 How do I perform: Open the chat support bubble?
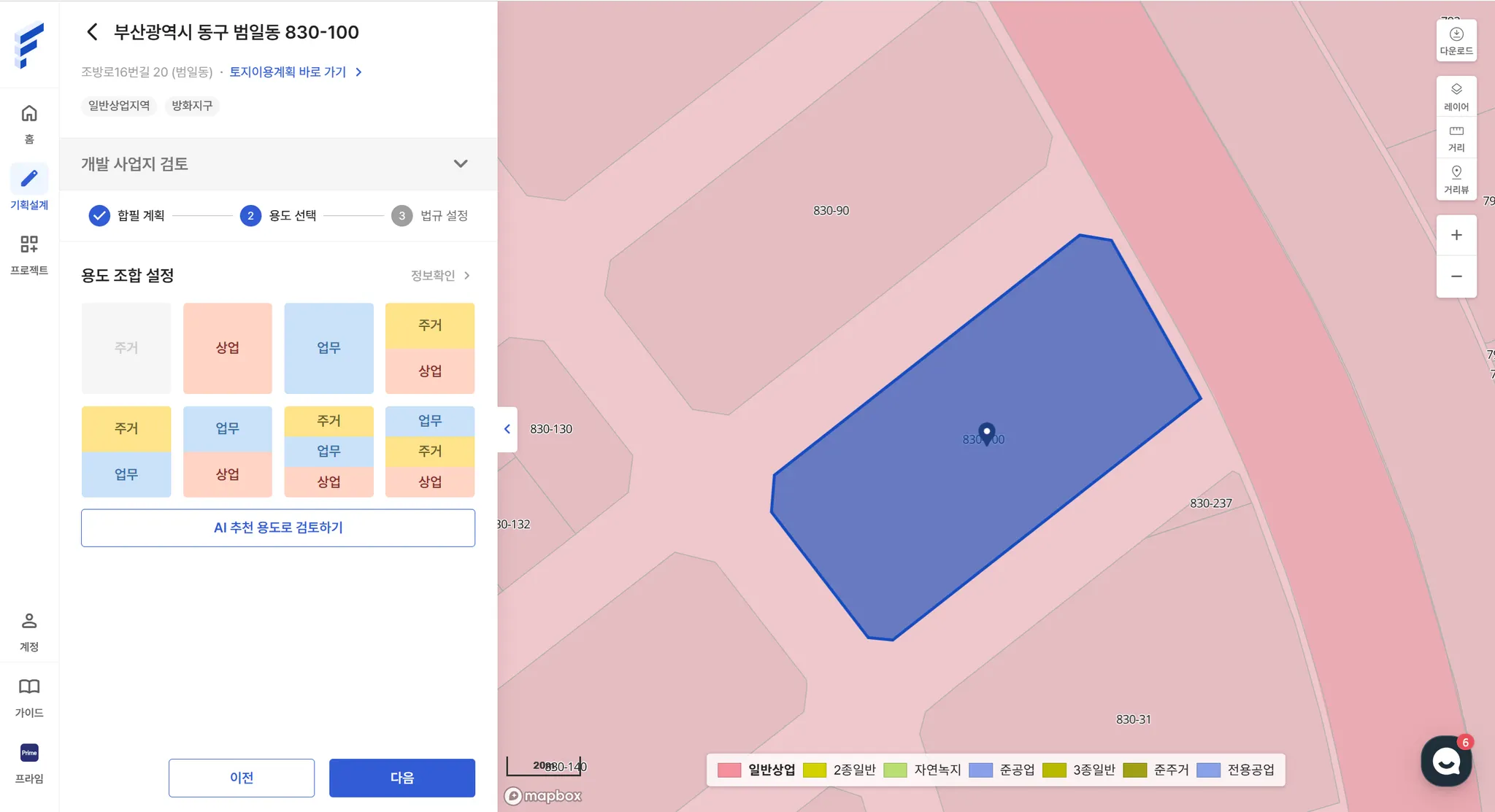[1445, 761]
